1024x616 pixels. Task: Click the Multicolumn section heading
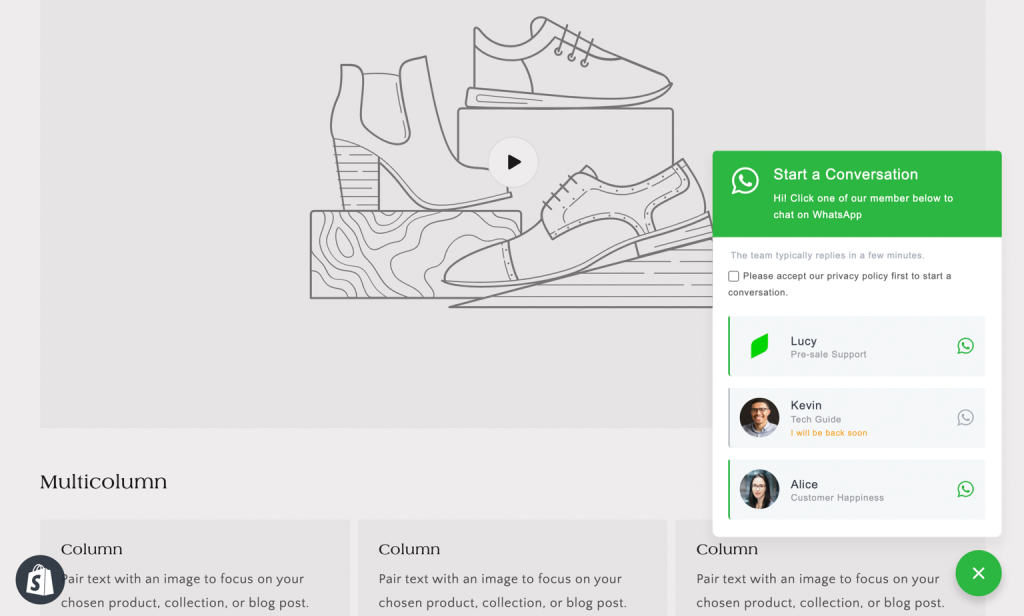coord(103,482)
